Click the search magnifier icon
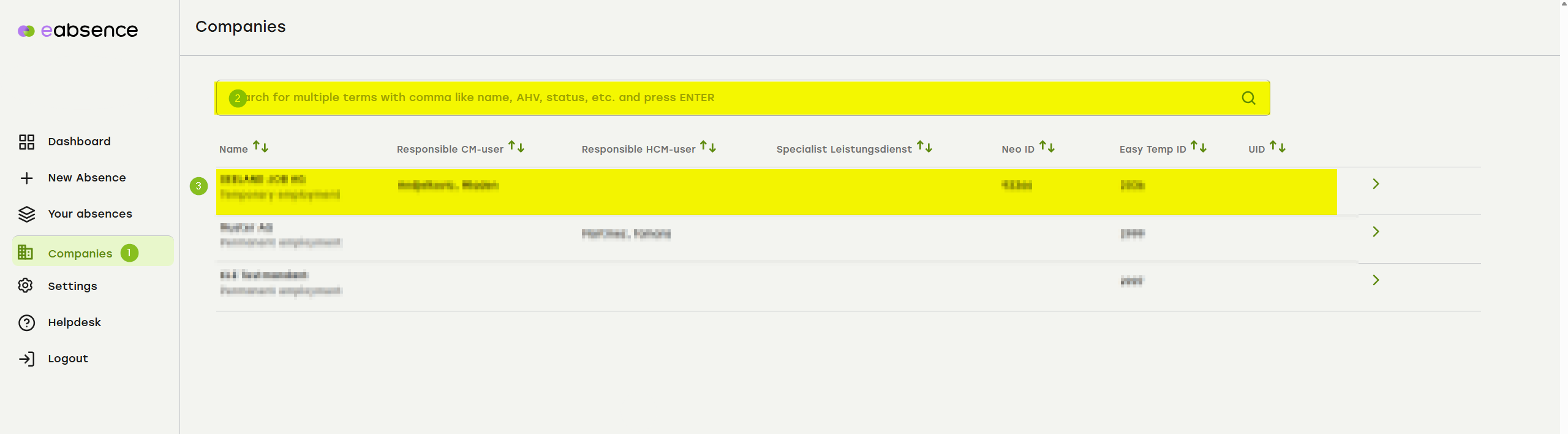Screen dimensions: 1568x434 (x=1248, y=98)
